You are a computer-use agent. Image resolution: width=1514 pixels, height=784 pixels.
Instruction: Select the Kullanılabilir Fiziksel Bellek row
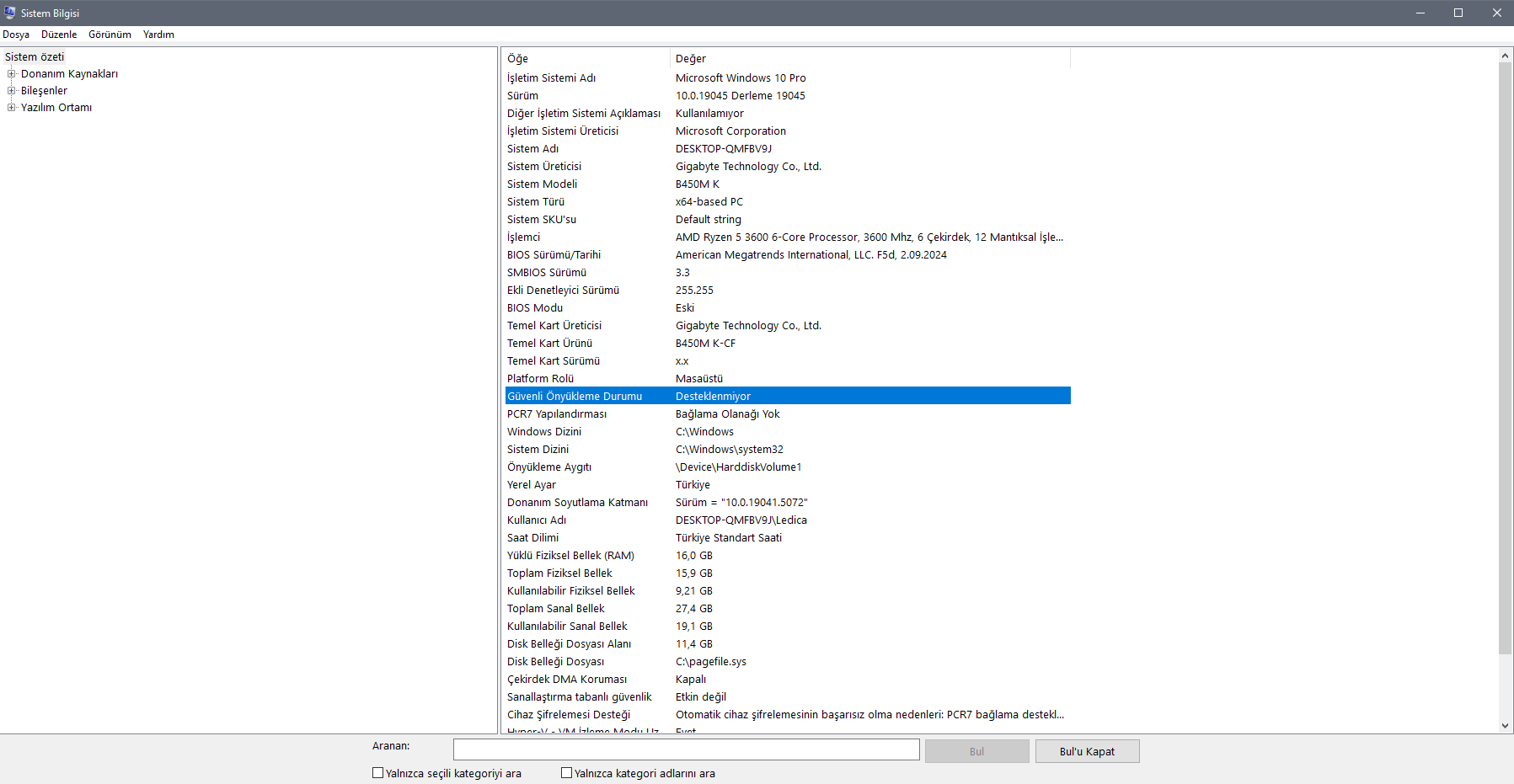(788, 591)
